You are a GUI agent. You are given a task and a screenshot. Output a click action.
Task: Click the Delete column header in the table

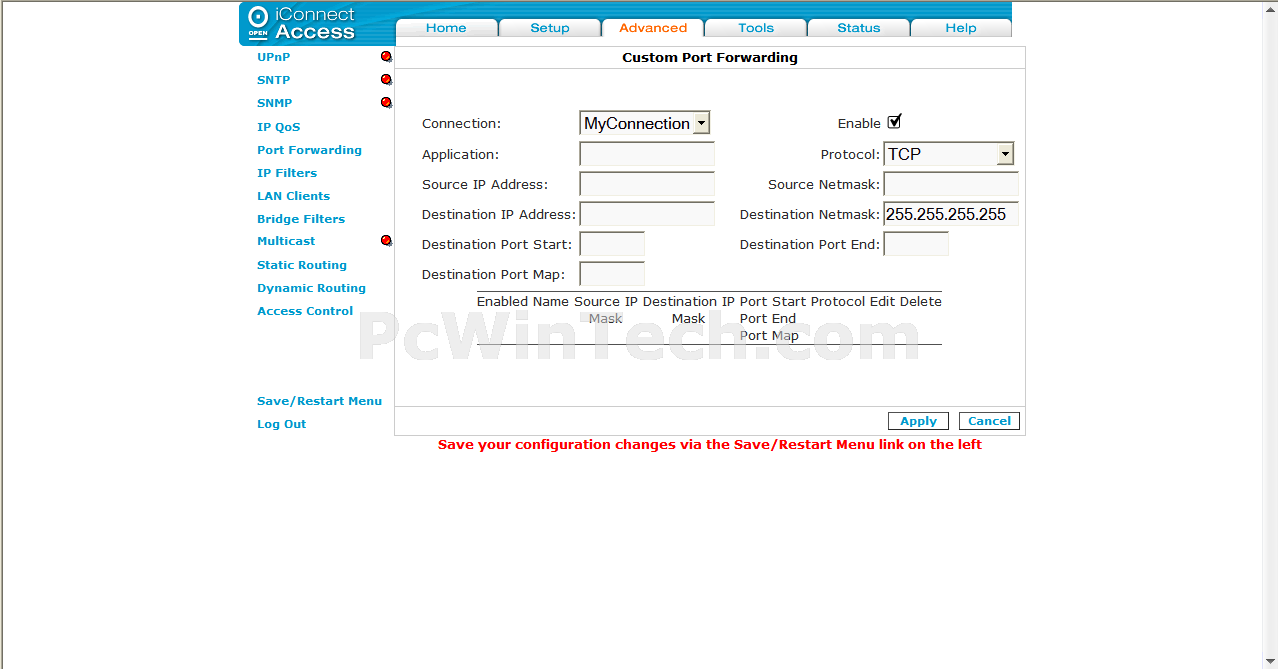pos(920,301)
